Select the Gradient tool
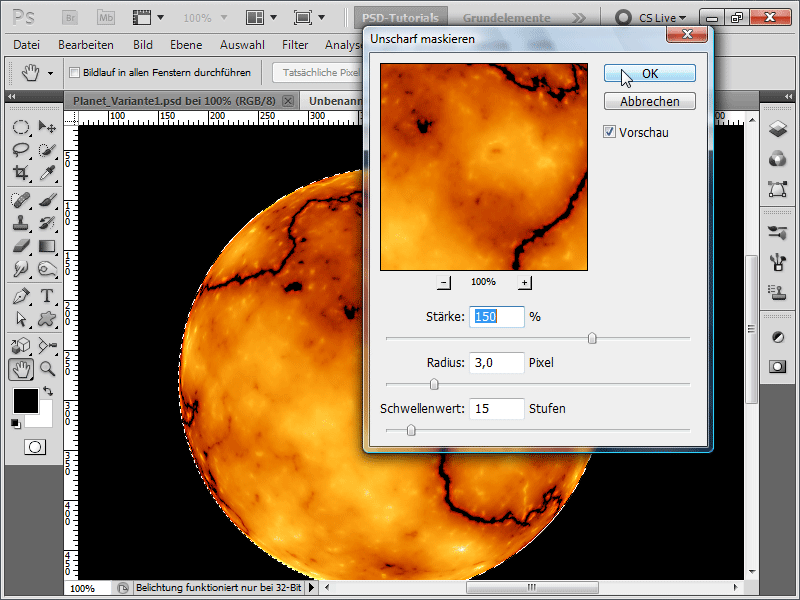 47,246
